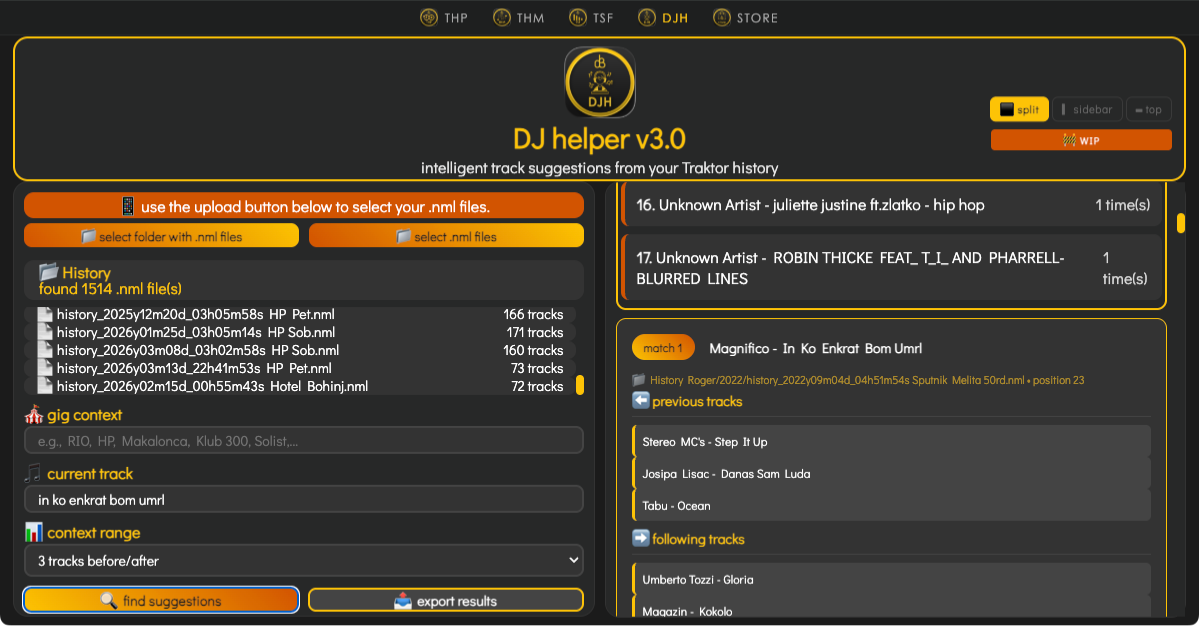Open the THM nav item
The height and width of the screenshot is (626, 1199).
coord(518,18)
